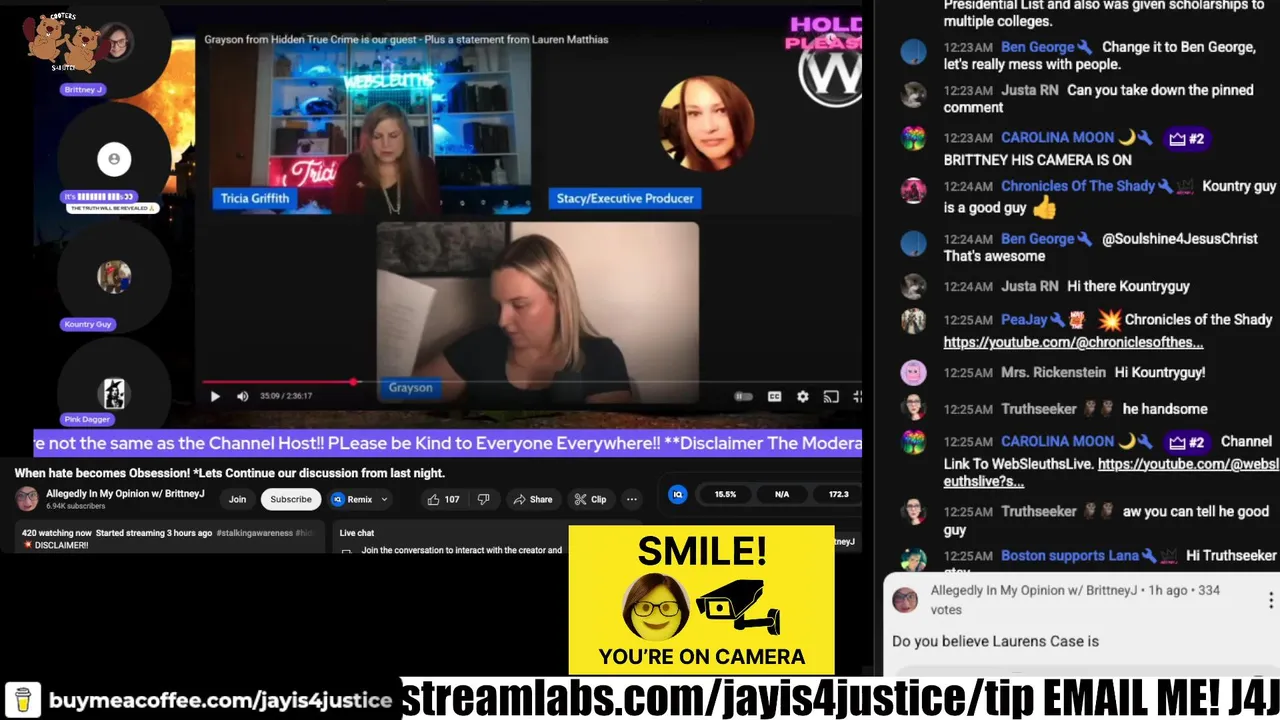
Task: Click "Do you believe Laurens Case is" poll
Action: 995,641
